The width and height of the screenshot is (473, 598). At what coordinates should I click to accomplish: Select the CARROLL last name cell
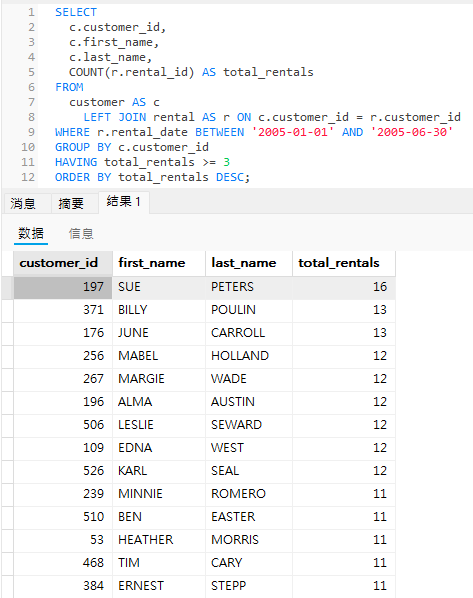click(249, 333)
